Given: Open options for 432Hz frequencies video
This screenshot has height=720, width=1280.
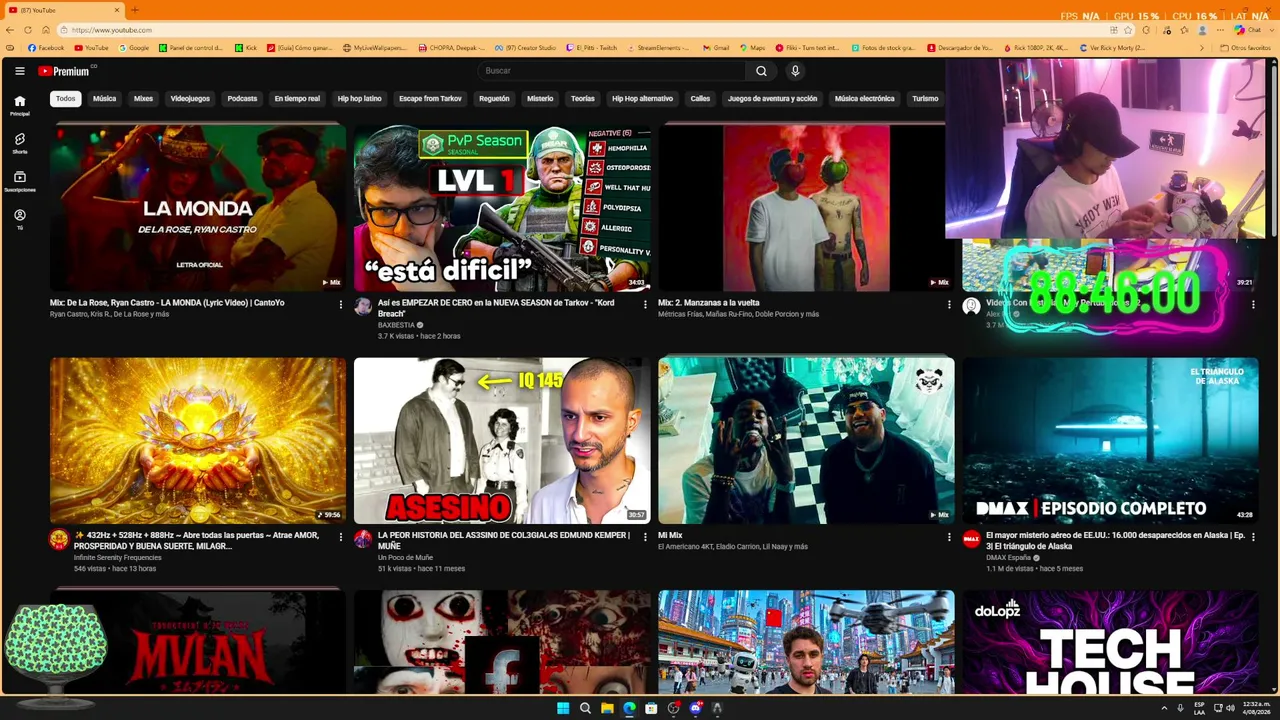Looking at the screenshot, I should tap(340, 537).
